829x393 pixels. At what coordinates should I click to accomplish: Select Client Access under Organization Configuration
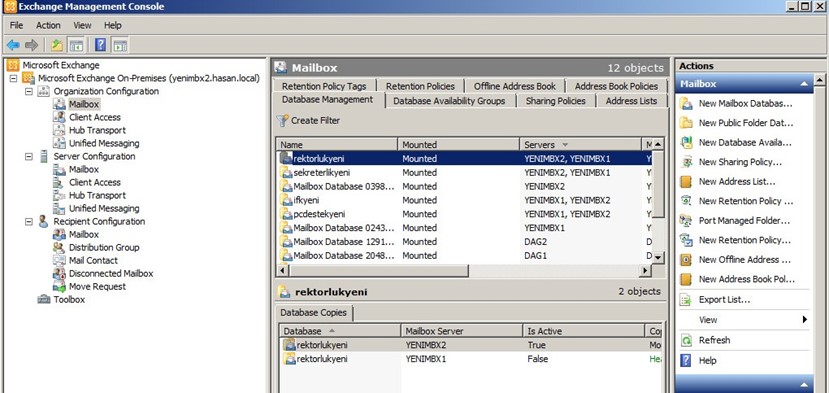95,117
